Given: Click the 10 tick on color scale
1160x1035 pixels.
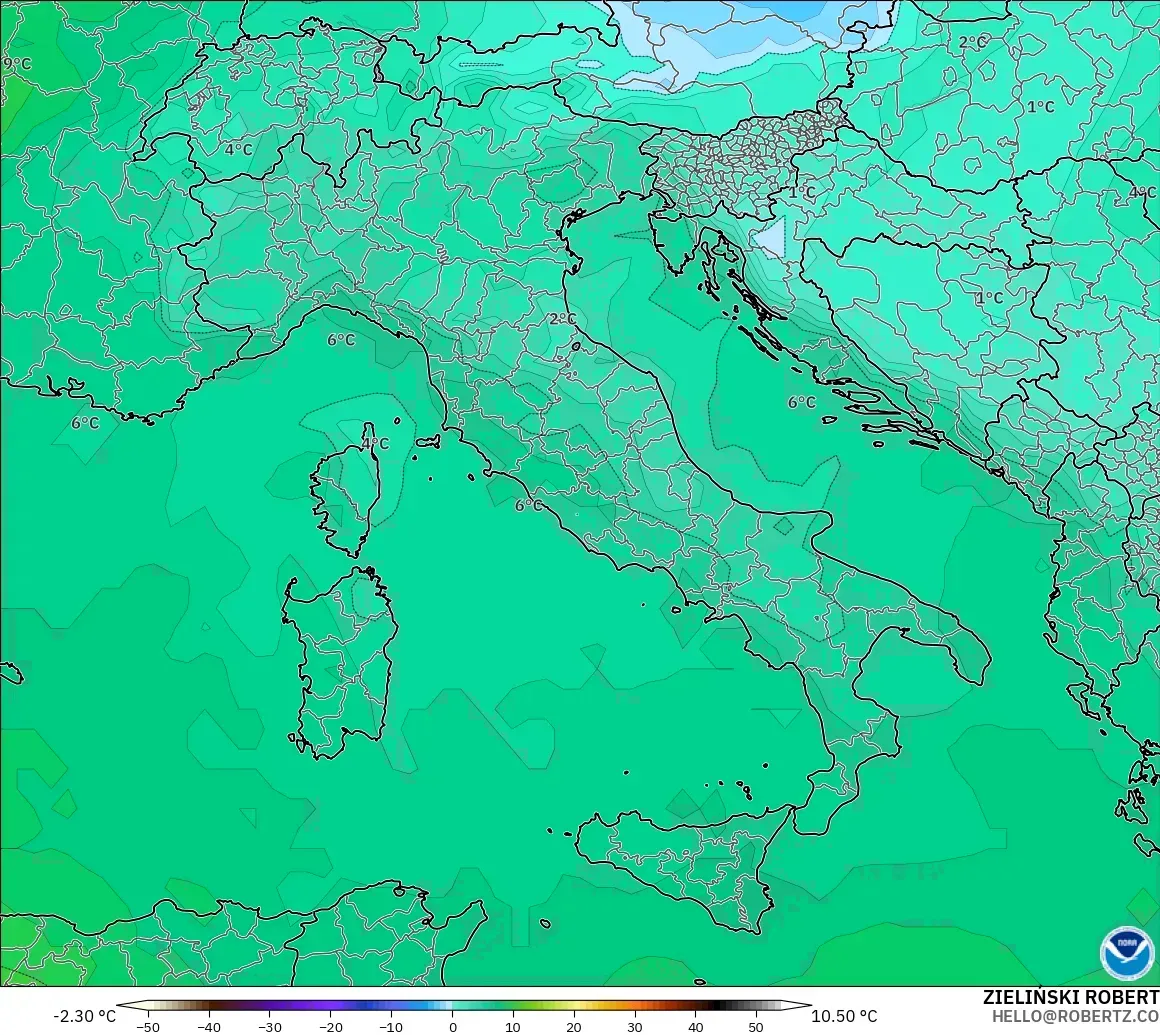Looking at the screenshot, I should click(x=513, y=1027).
